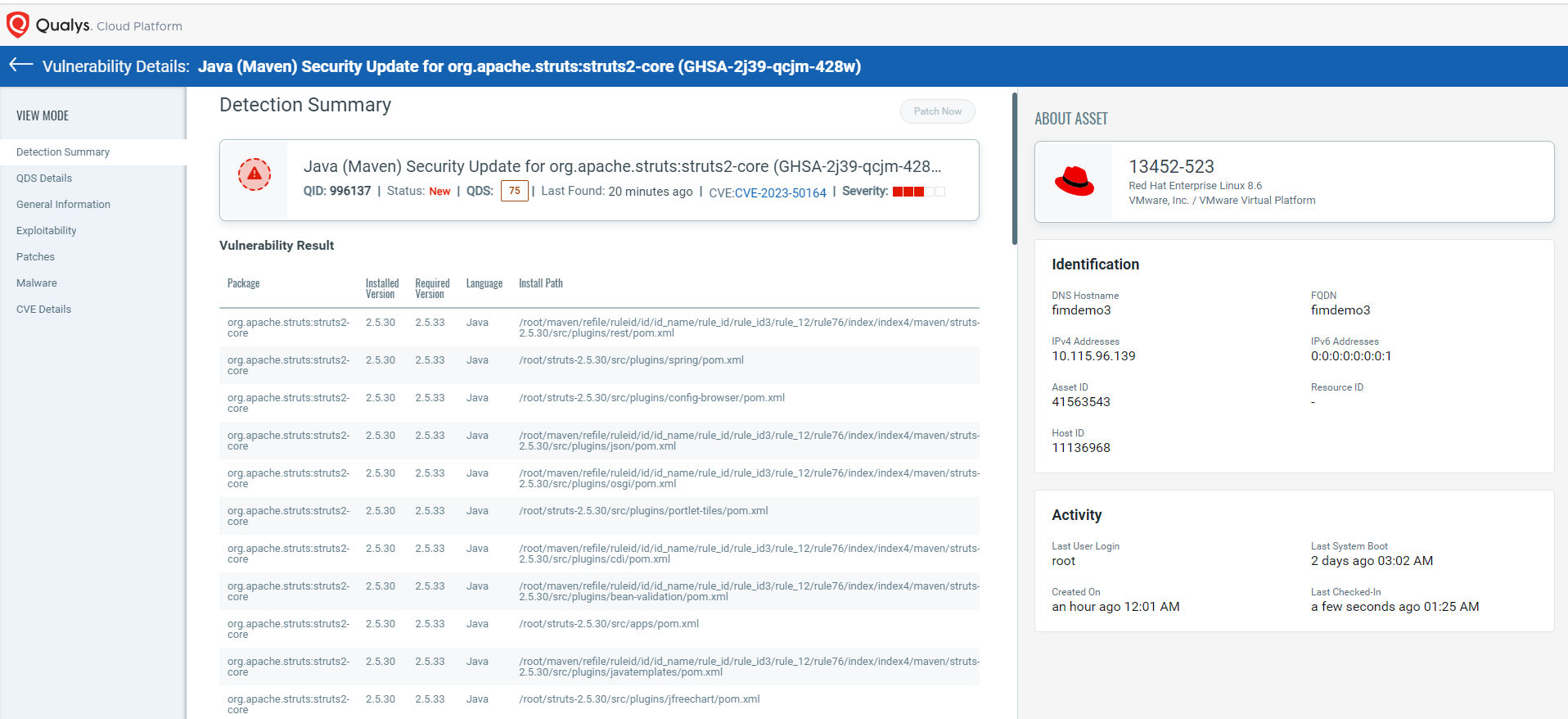Screen dimensions: 1568x719
Task: Go to General Information section
Action: click(63, 205)
